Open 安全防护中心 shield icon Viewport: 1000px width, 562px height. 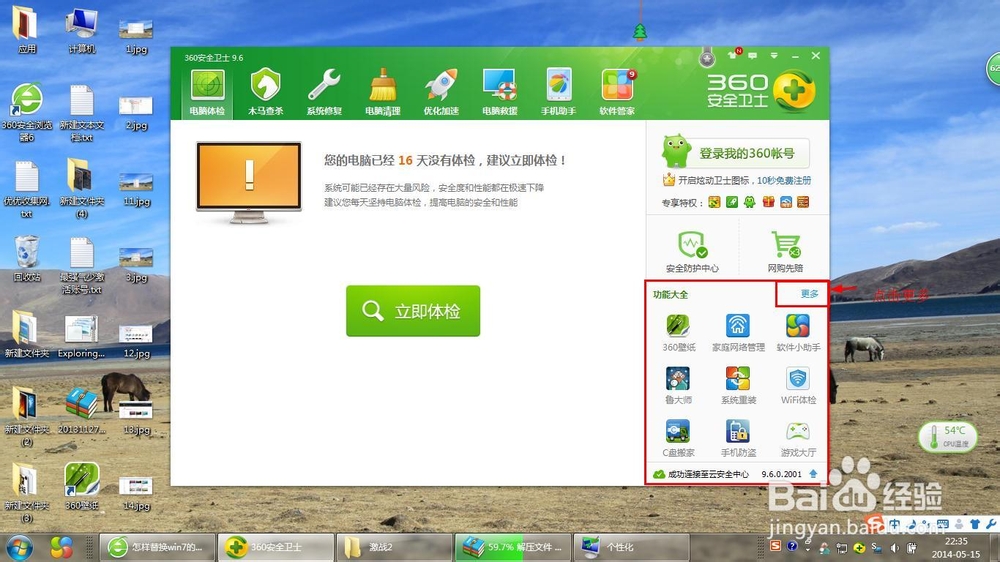[692, 252]
